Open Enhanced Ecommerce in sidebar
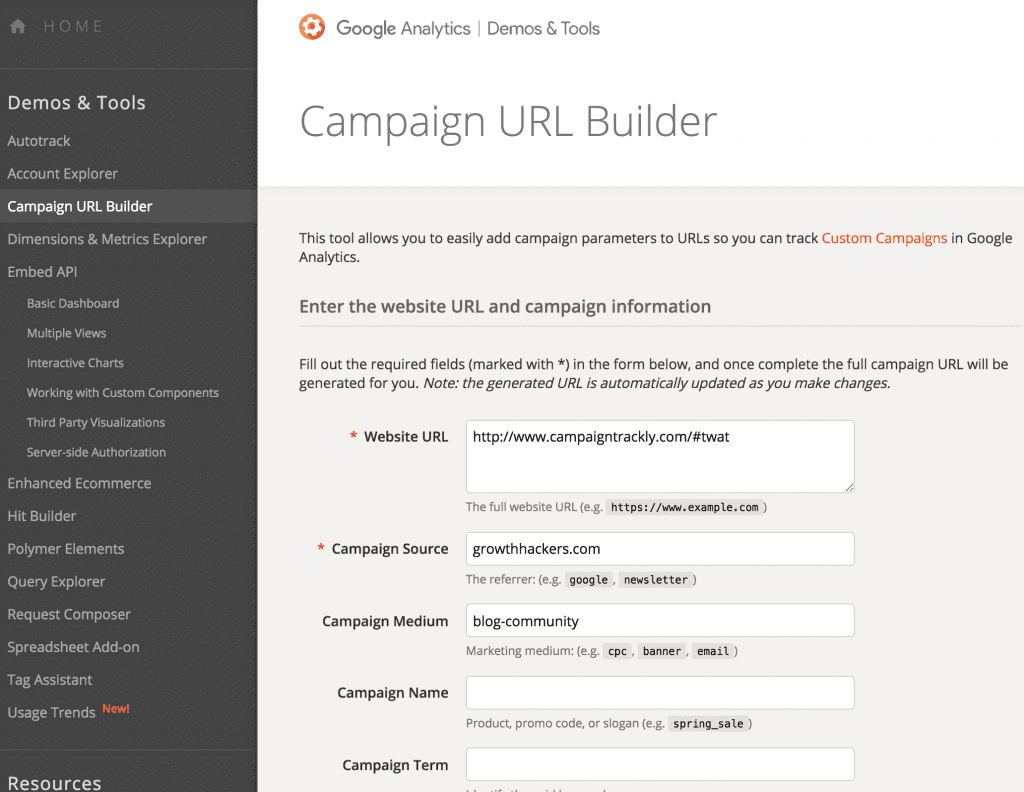The width and height of the screenshot is (1024, 792). [x=79, y=483]
